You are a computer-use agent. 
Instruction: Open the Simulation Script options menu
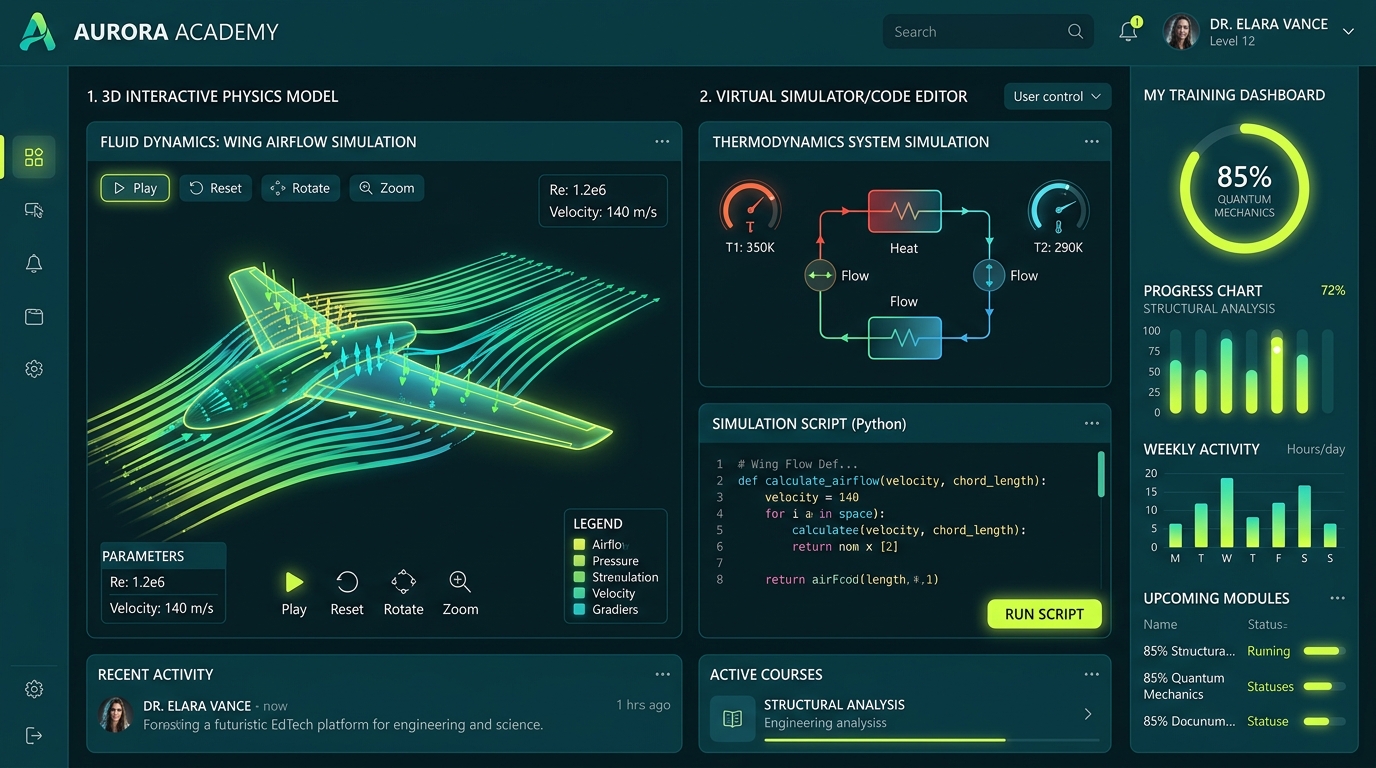[x=1091, y=424]
